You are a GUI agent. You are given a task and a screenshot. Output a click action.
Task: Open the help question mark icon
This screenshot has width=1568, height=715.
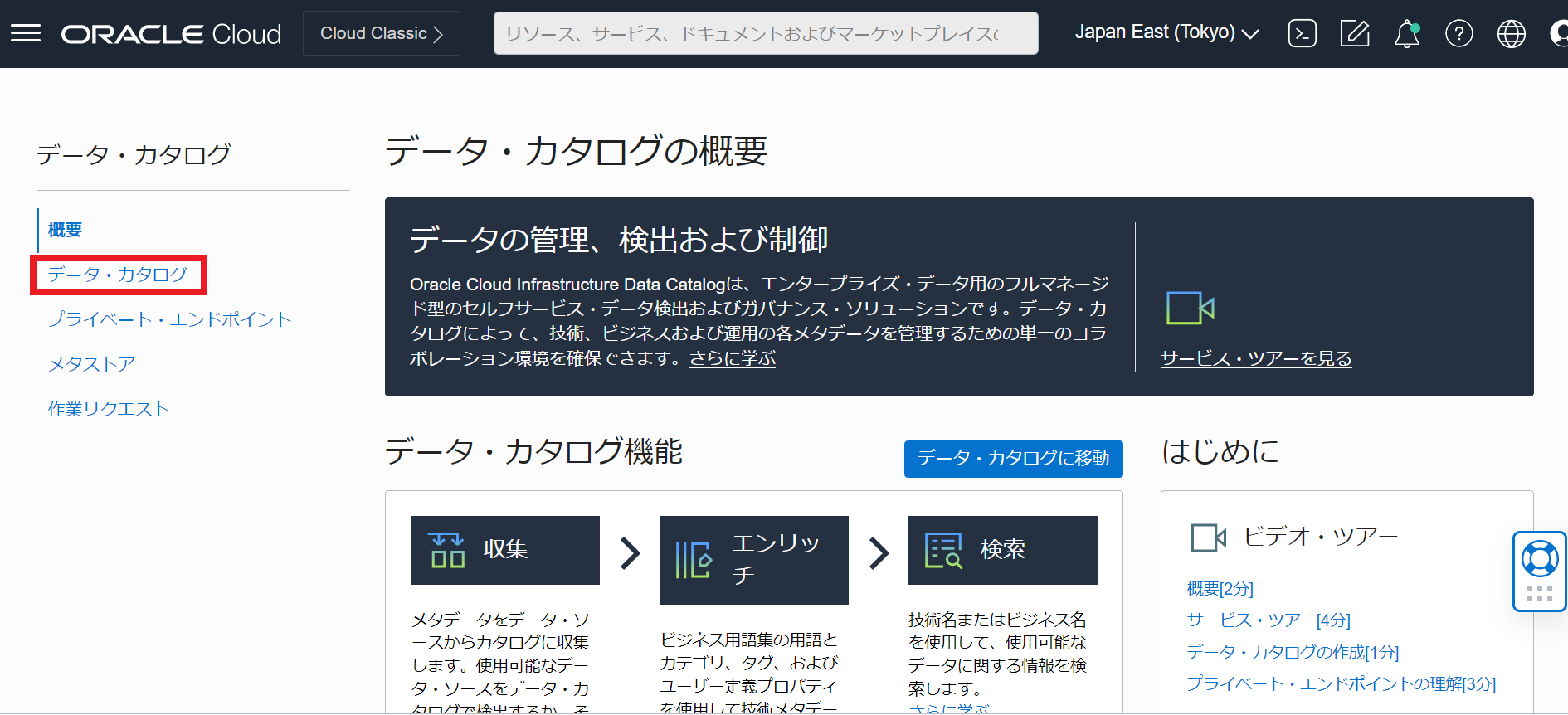coord(1458,33)
